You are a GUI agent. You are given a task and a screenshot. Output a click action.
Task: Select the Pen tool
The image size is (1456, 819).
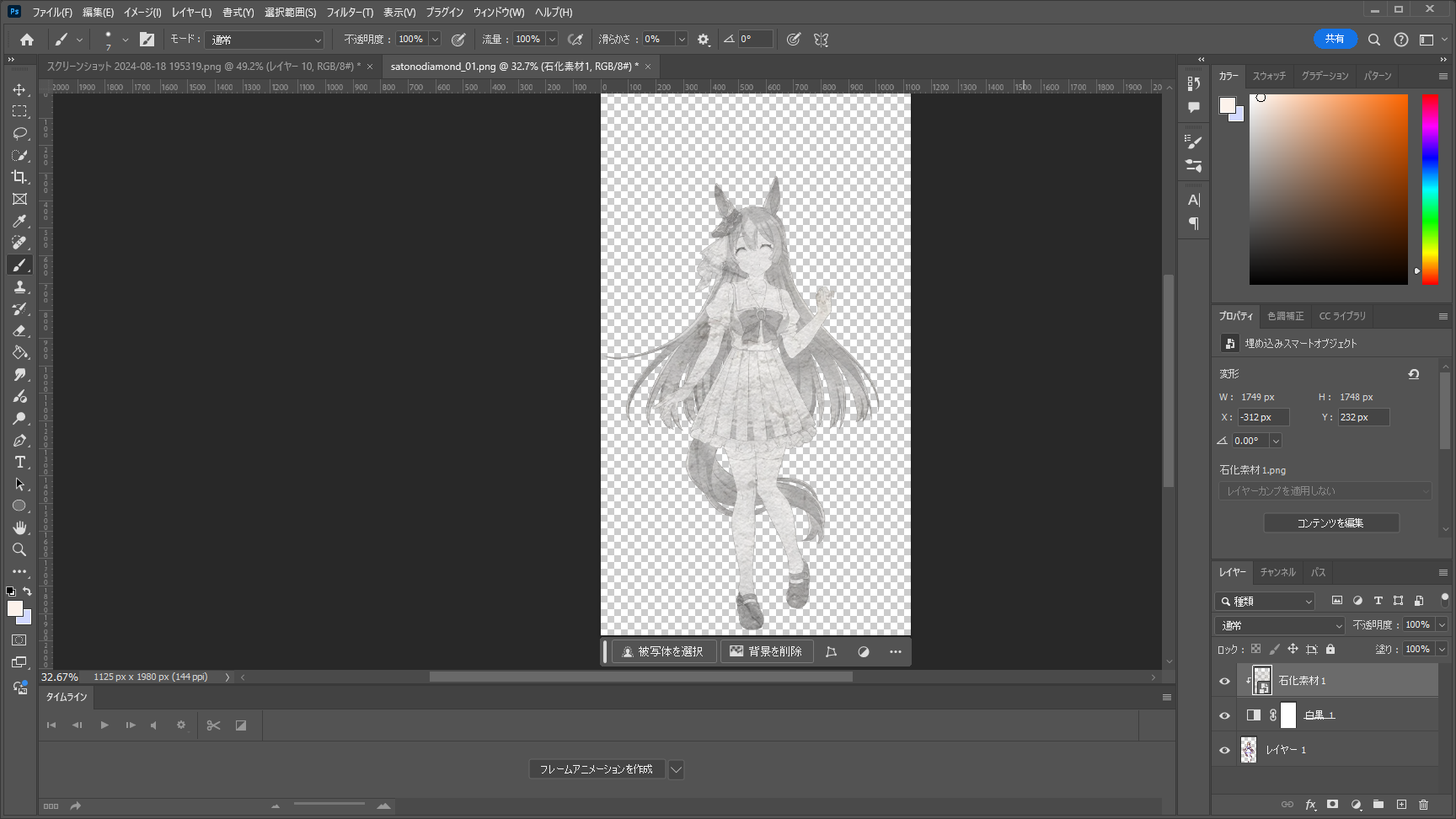point(19,440)
